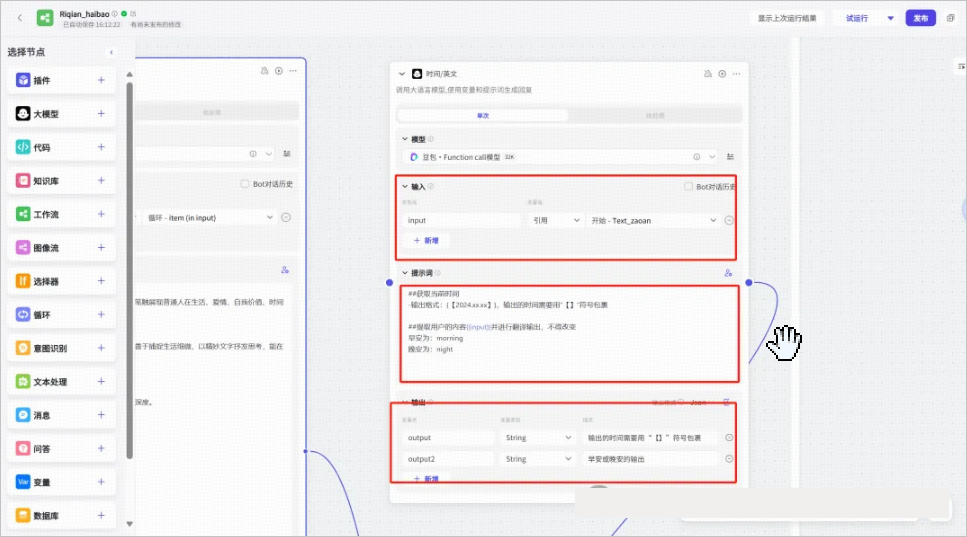Click the sidebar vertical scrollbar

tap(130, 270)
